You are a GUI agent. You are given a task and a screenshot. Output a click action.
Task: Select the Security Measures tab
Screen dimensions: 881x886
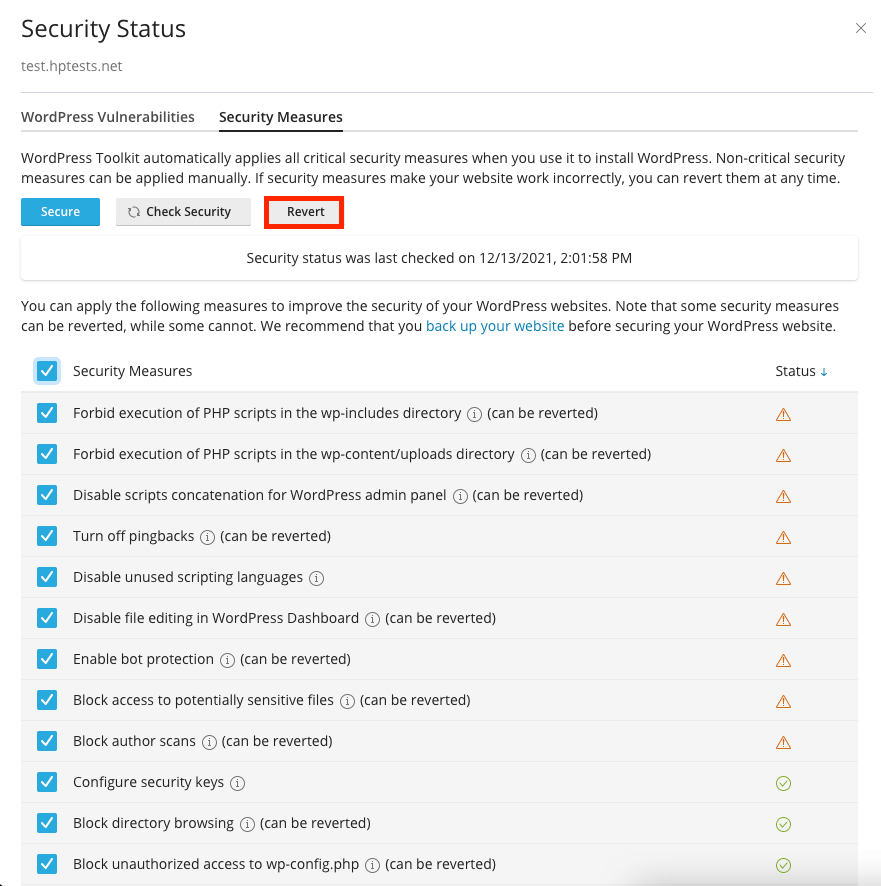point(280,117)
